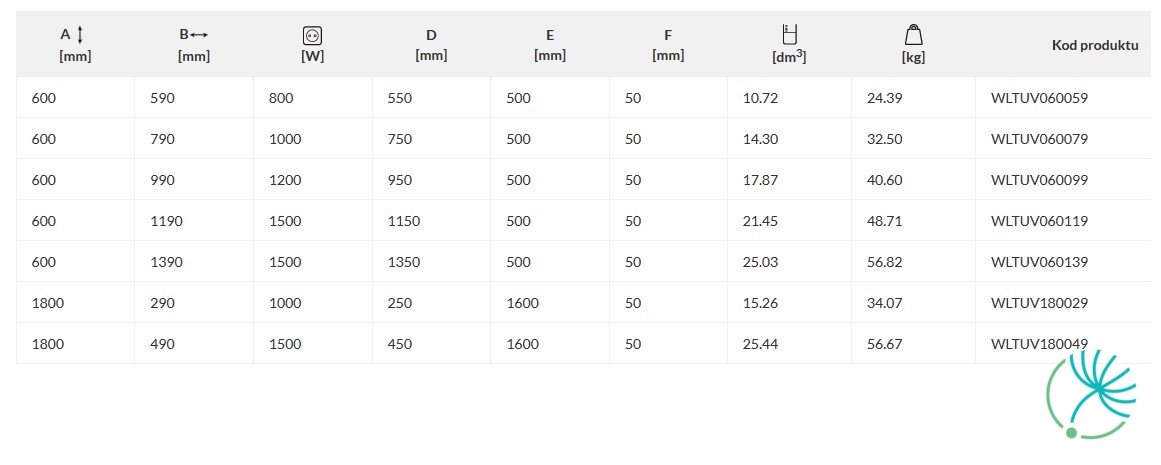Click the weight icon above [kg]

click(914, 35)
